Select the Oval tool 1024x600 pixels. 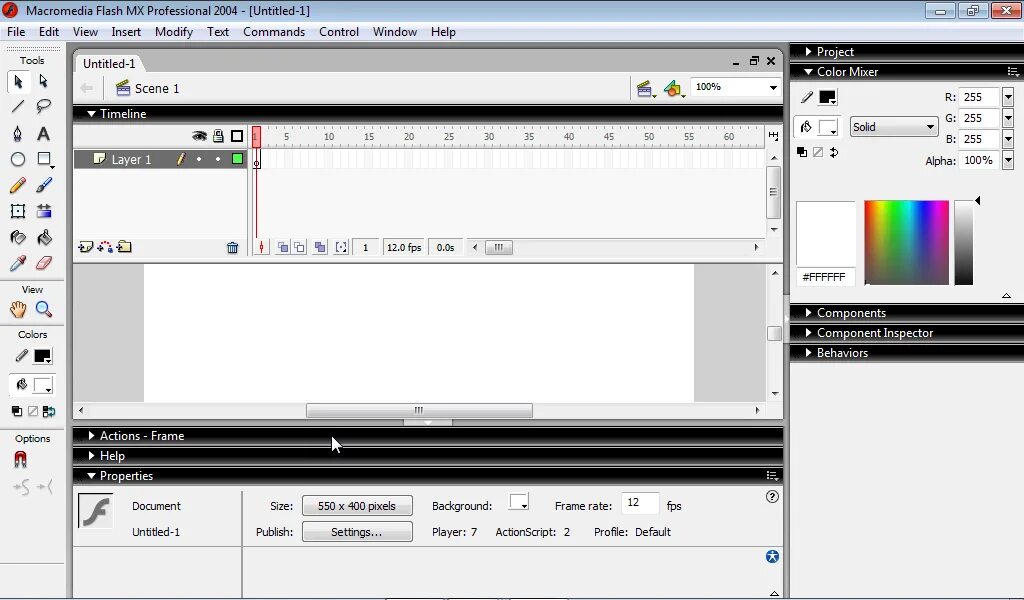point(18,159)
